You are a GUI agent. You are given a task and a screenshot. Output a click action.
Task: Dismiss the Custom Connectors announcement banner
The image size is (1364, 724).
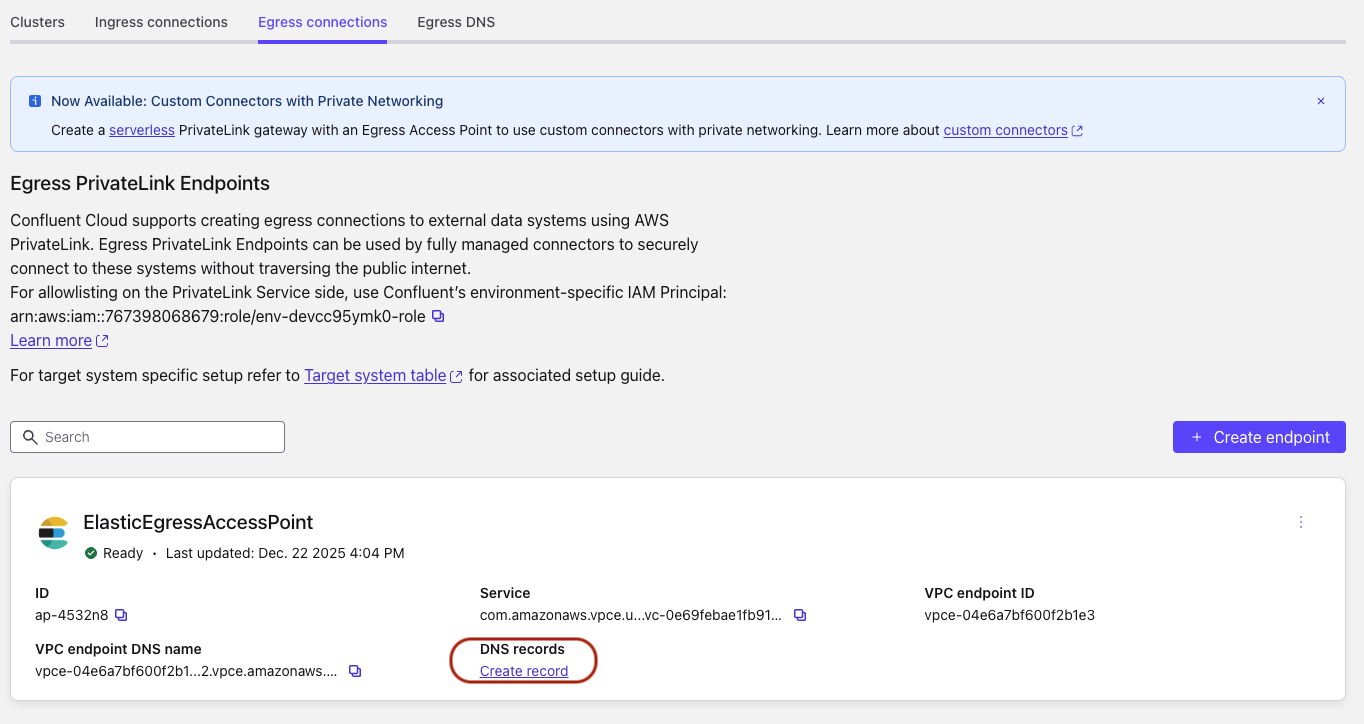pyautogui.click(x=1320, y=101)
